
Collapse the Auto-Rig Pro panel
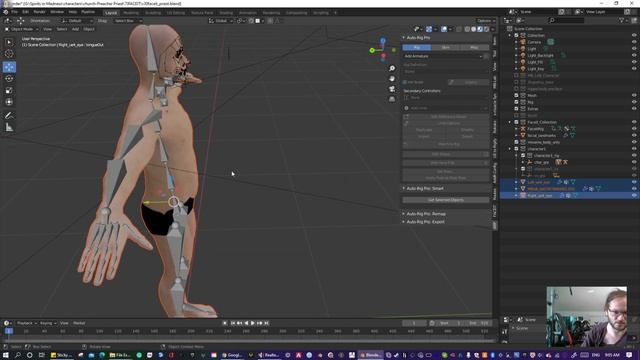(x=404, y=38)
